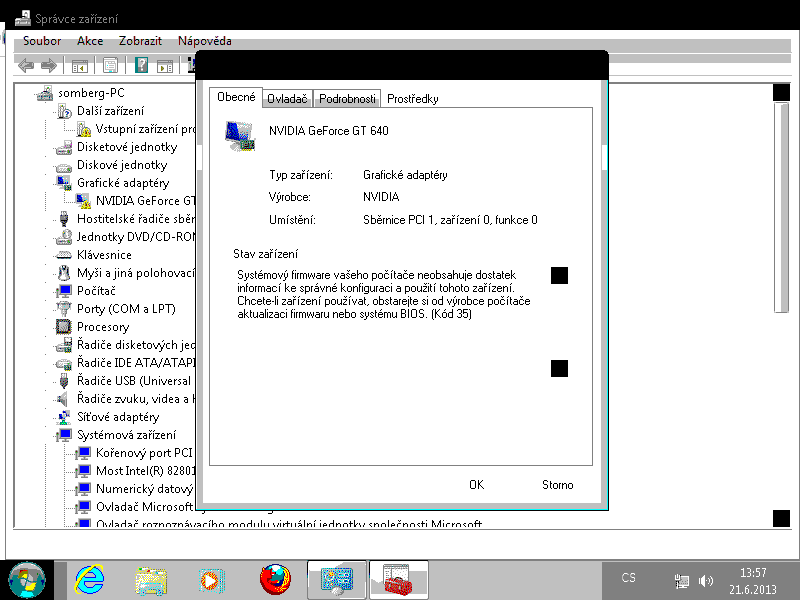Launch Firefox from the taskbar

pyautogui.click(x=275, y=580)
